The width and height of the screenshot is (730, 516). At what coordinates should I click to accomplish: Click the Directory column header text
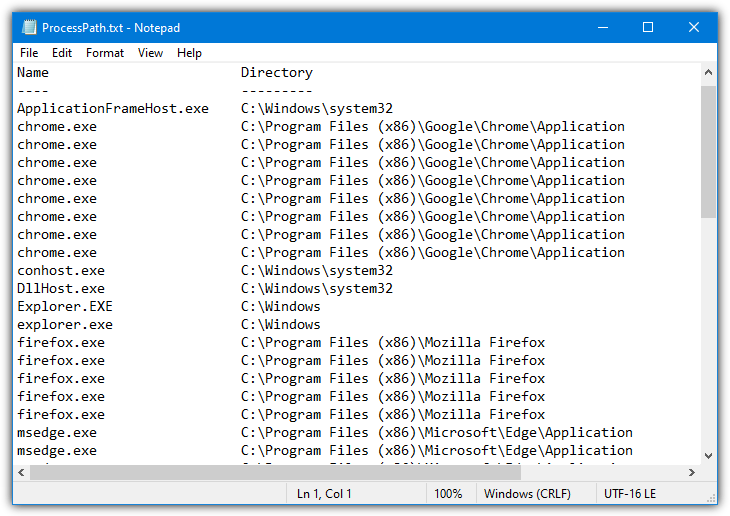(x=277, y=73)
